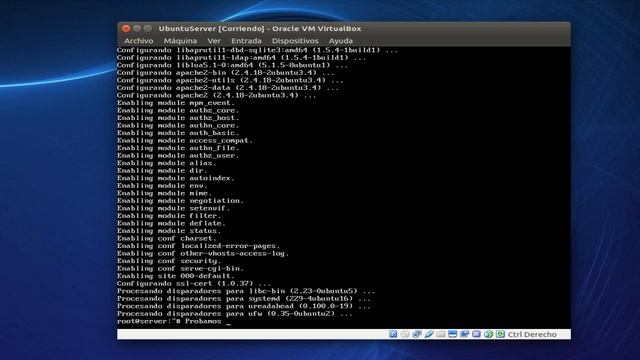Click the line 'Enabling module mime.'

(164, 193)
